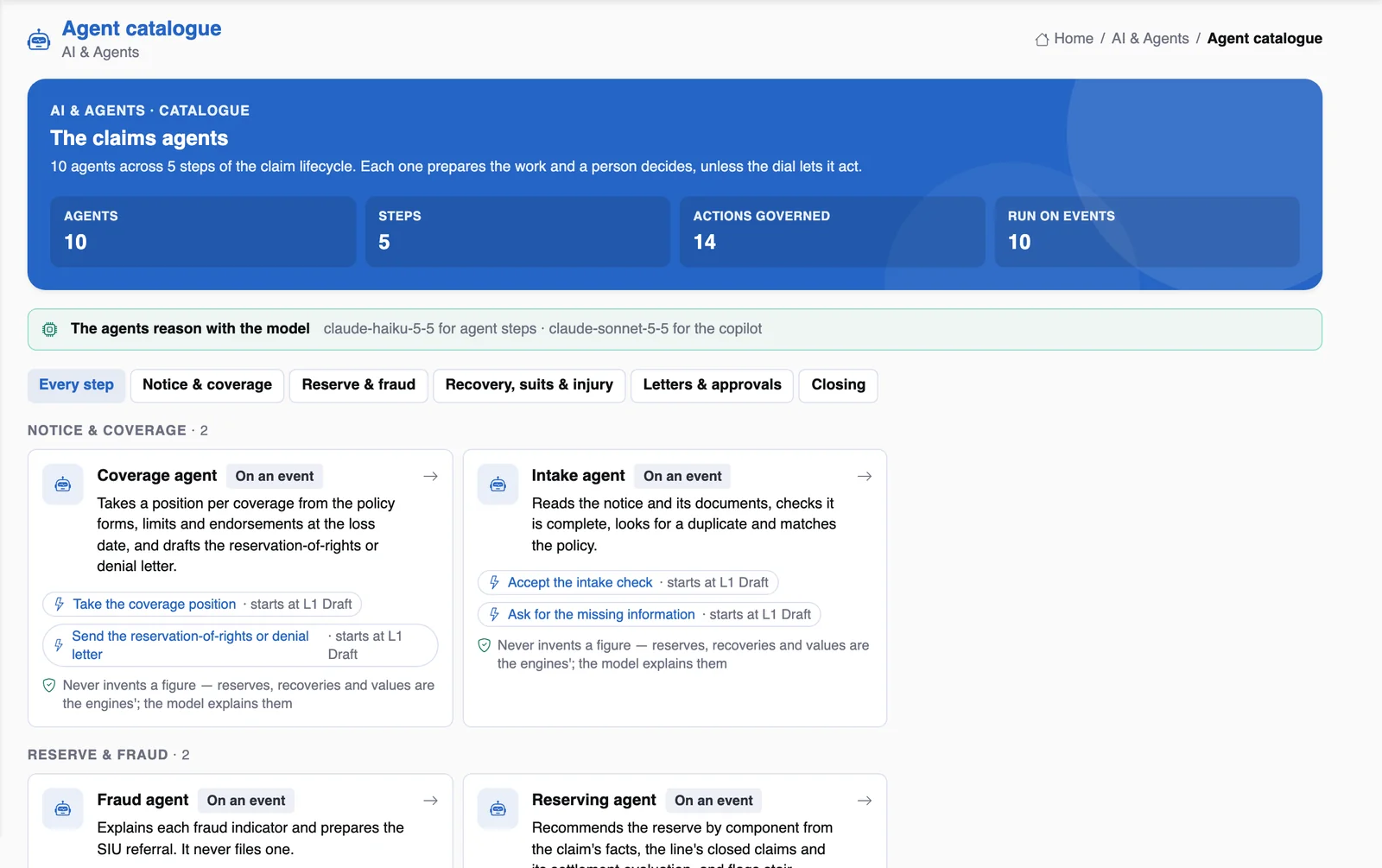Click the Agent catalogue robot icon in header
Image resolution: width=1382 pixels, height=868 pixels.
tap(39, 40)
